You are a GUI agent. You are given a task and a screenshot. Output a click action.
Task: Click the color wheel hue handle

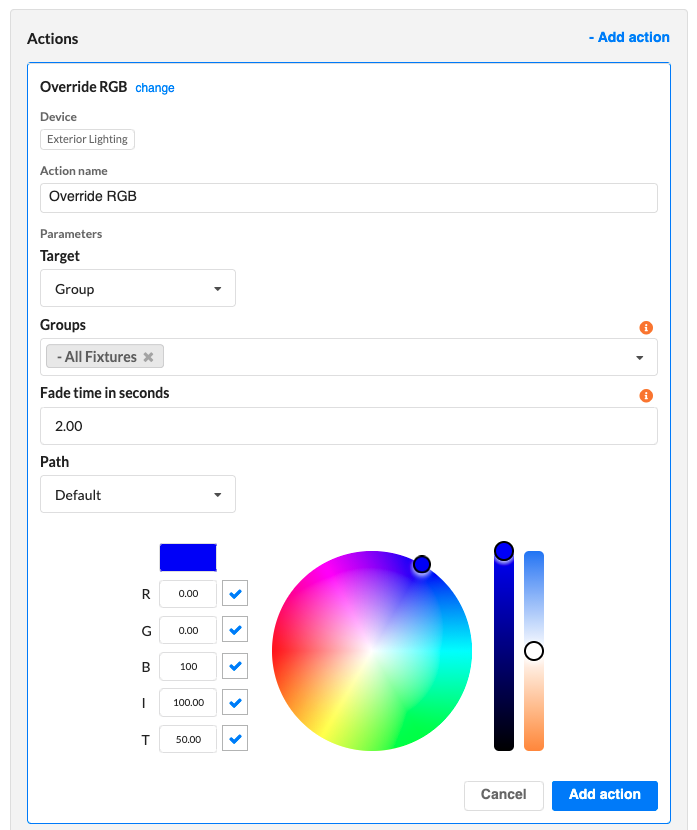pyautogui.click(x=422, y=564)
